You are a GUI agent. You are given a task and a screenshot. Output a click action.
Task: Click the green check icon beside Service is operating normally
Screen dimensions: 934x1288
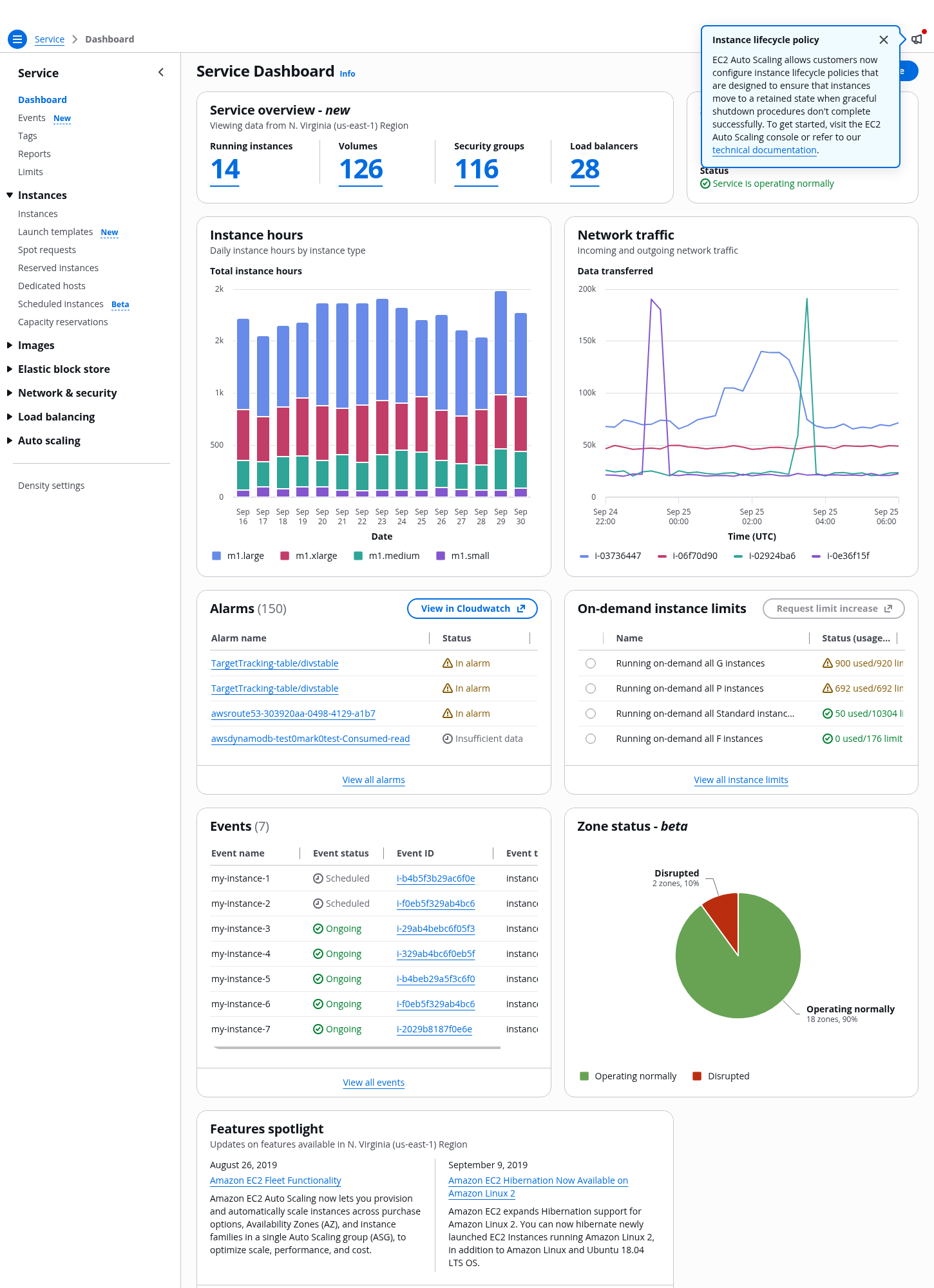[705, 184]
